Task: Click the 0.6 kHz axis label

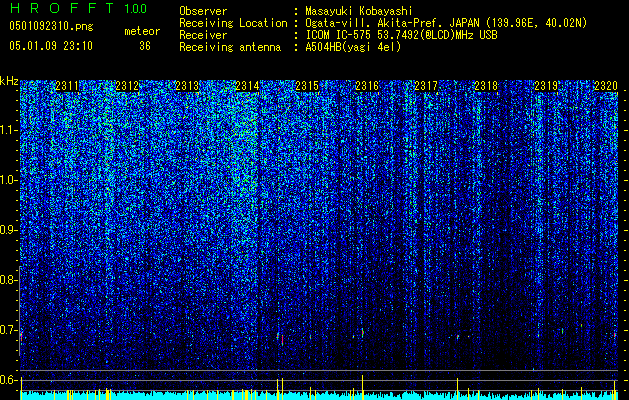Action: [8, 380]
